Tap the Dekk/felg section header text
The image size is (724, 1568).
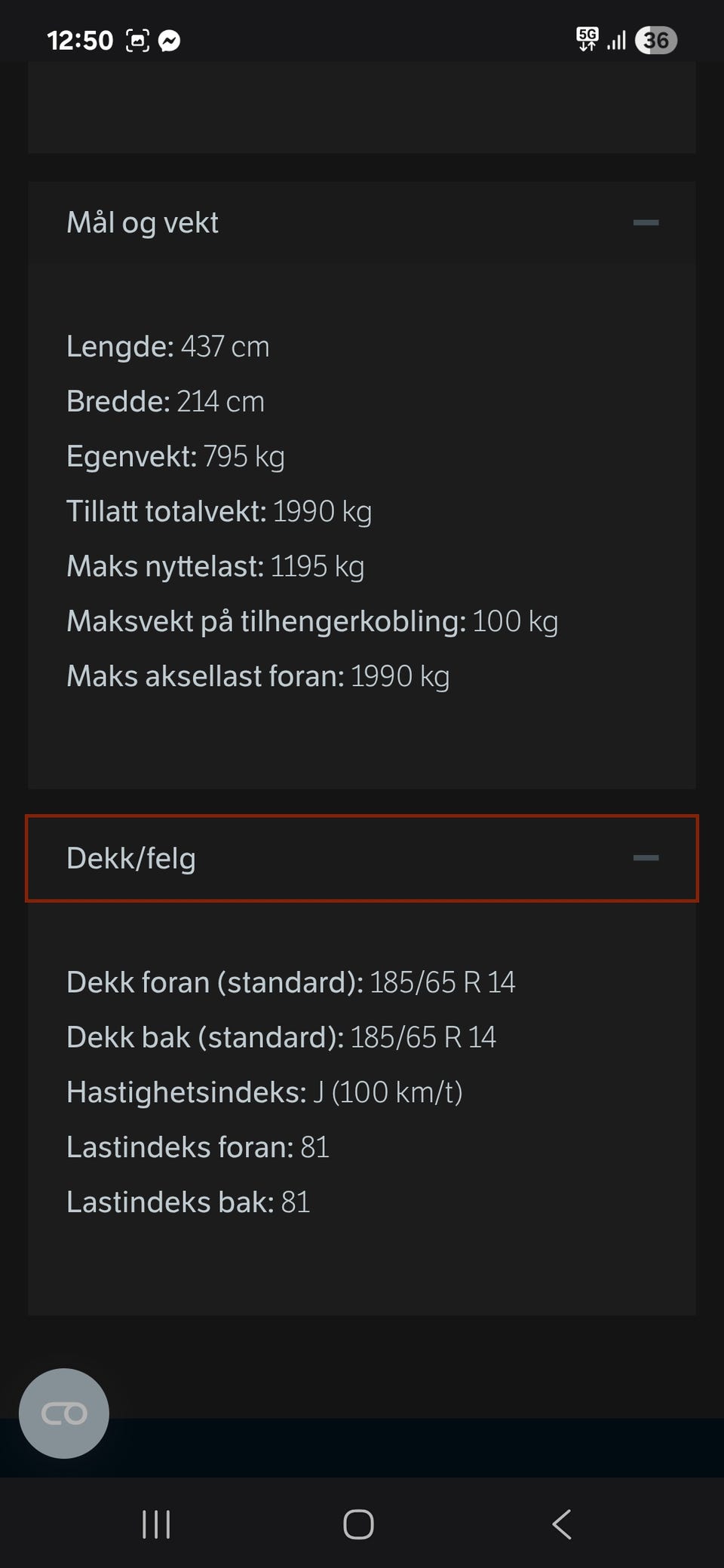(131, 858)
